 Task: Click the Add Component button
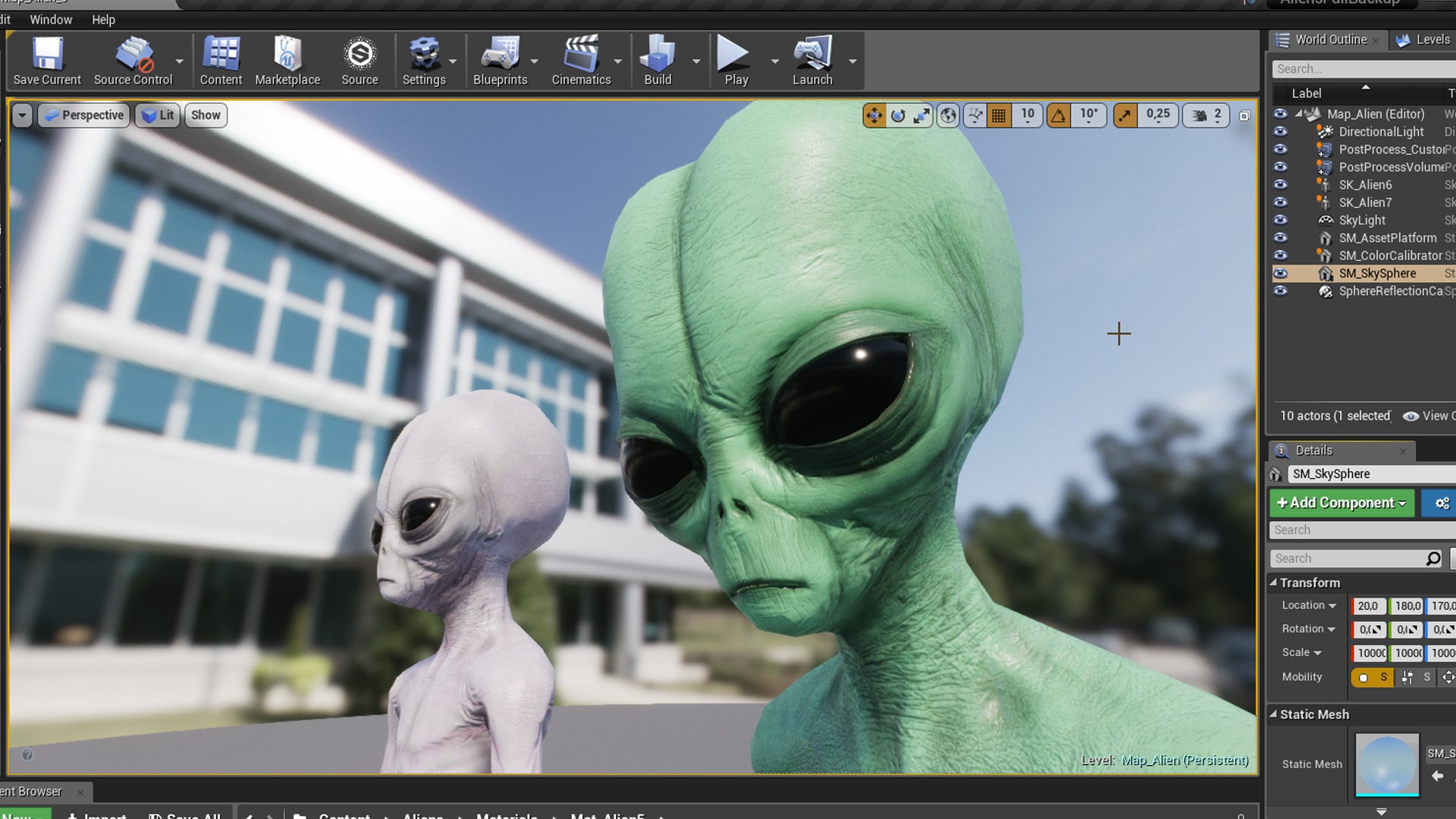(1341, 503)
